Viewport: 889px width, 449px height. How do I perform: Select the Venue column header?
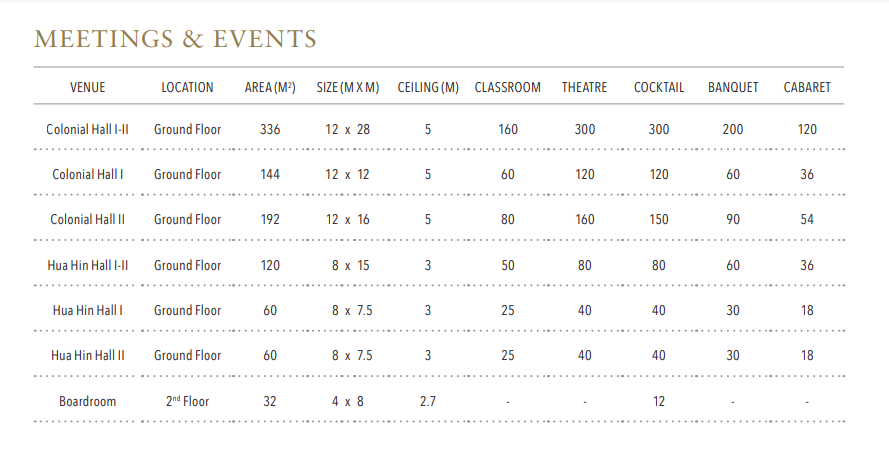(87, 87)
